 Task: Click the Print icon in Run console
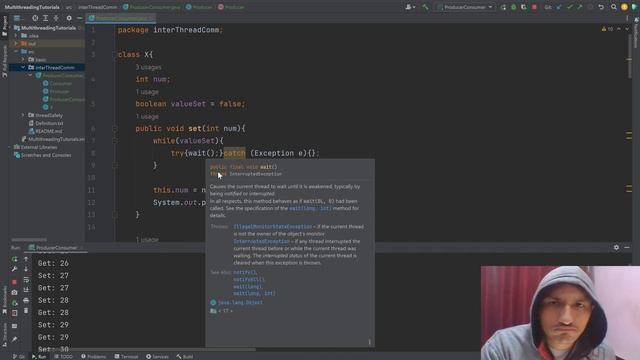pyautogui.click(x=26, y=300)
